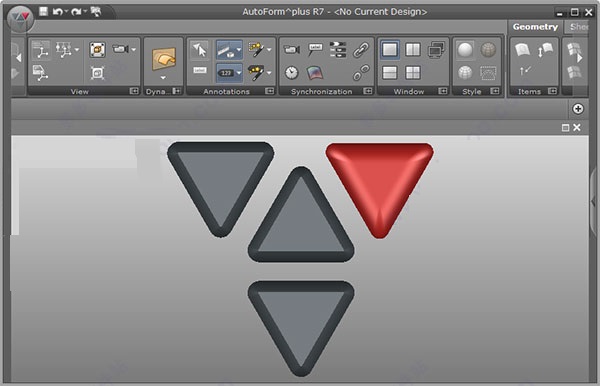Expand the Annotations group dialog launcher
600x386 pixels.
click(269, 91)
